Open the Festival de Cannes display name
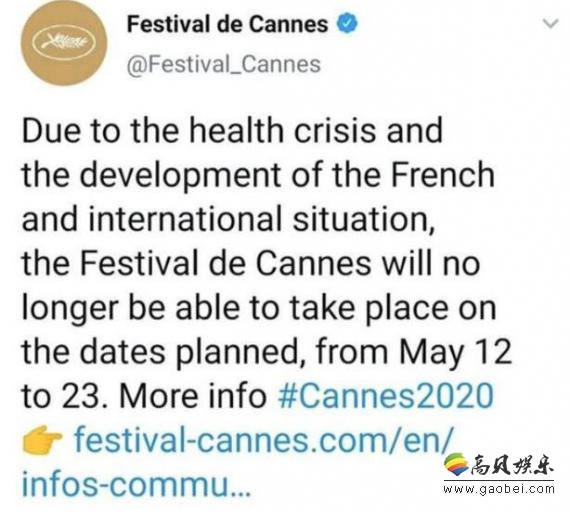Image resolution: width=570 pixels, height=512 pixels. [x=228, y=24]
